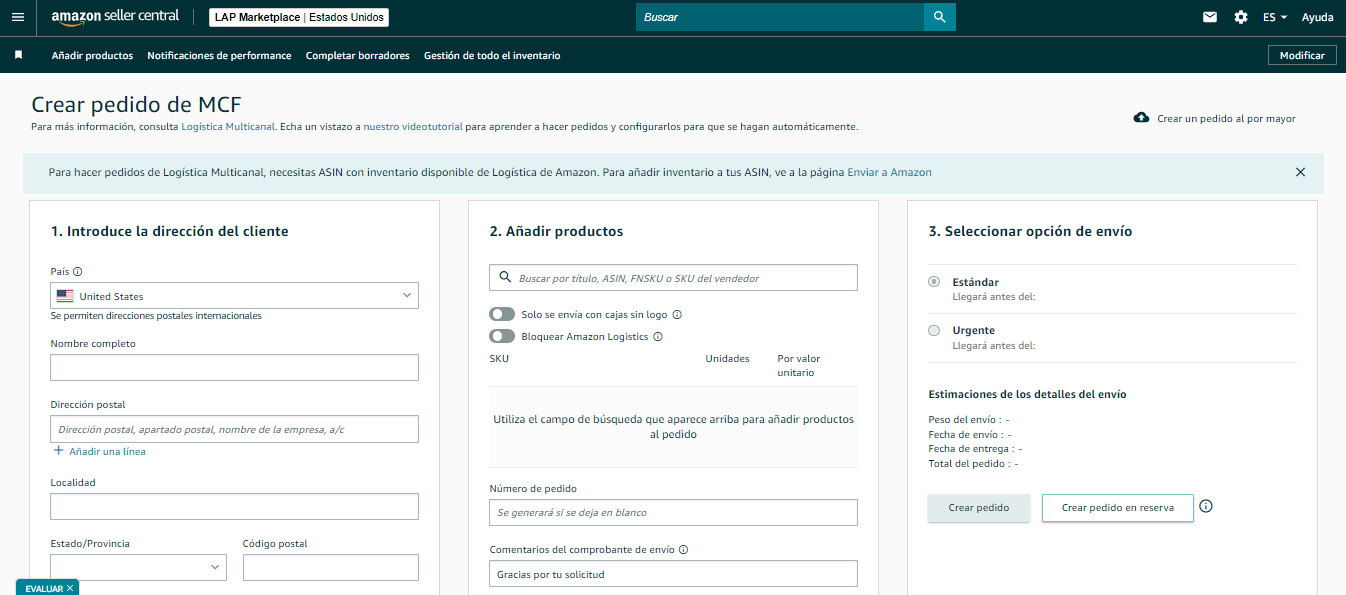Click the Crear pedido de MCF heading
The width and height of the screenshot is (1346, 595).
click(x=136, y=104)
